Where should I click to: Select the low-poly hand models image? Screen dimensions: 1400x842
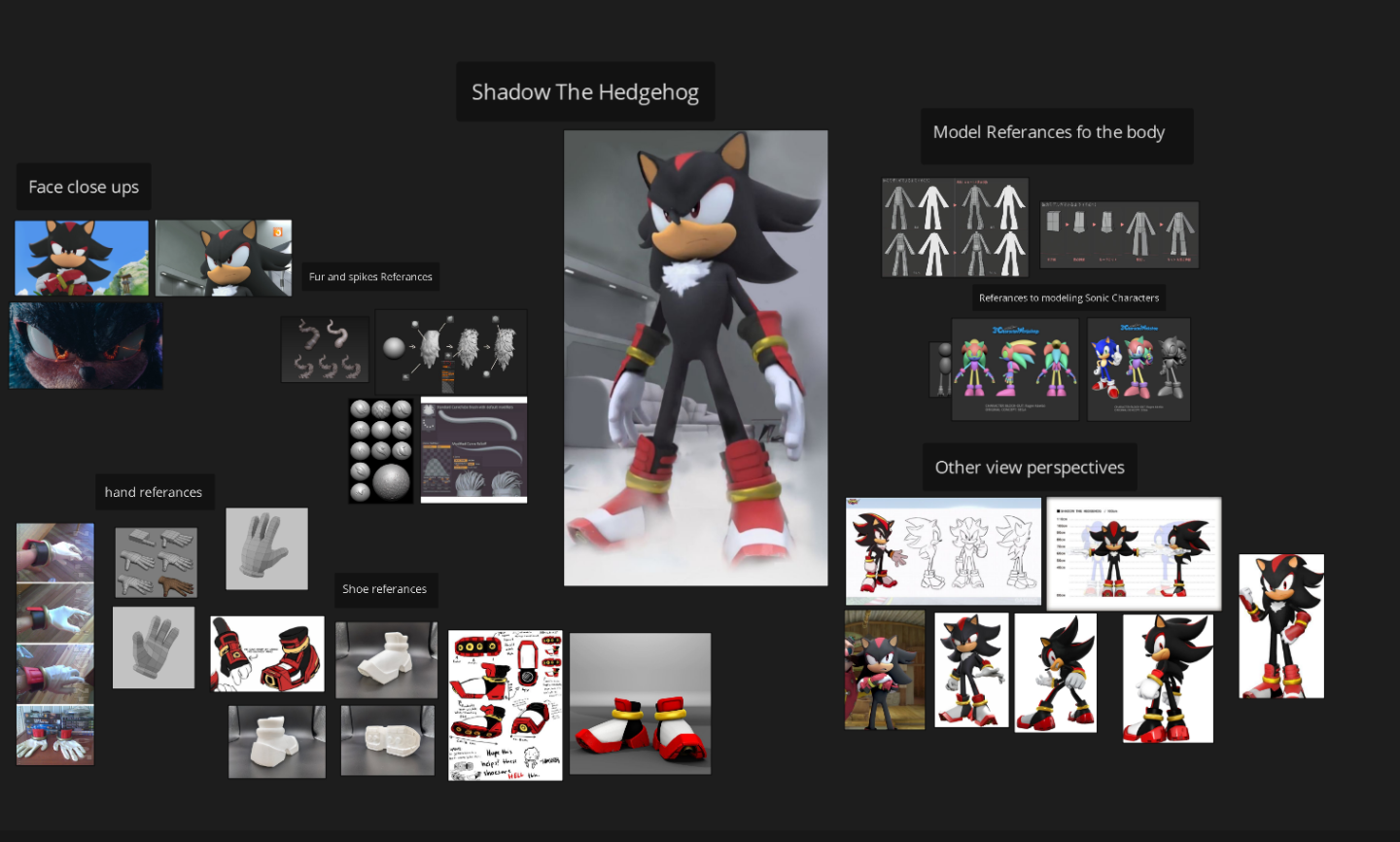tap(157, 563)
